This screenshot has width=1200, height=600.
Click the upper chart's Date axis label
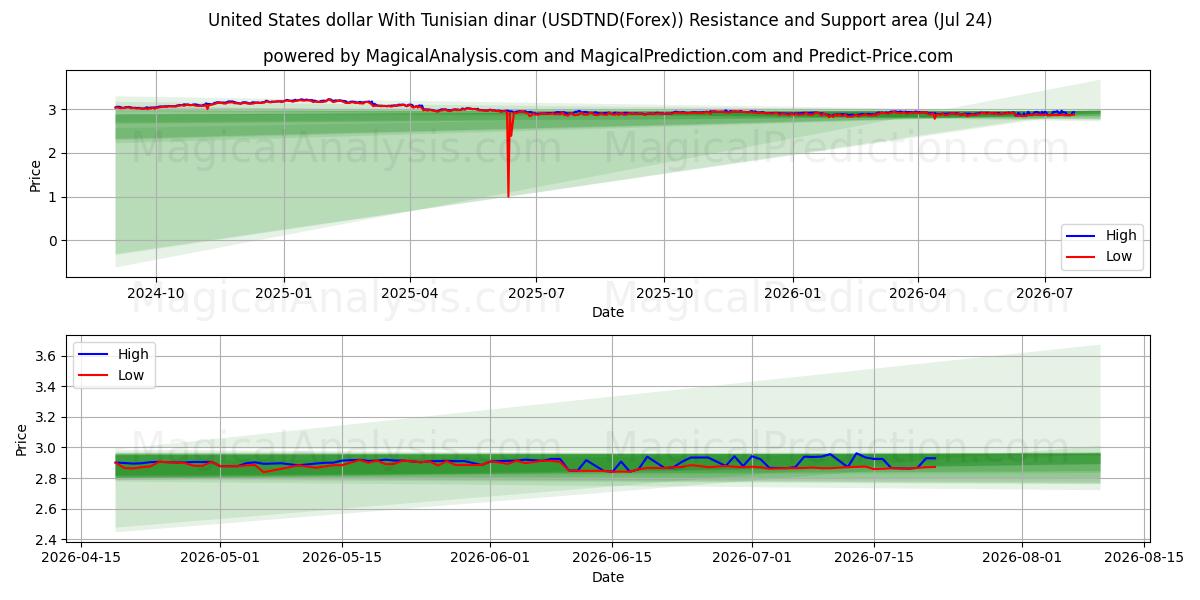click(x=608, y=312)
